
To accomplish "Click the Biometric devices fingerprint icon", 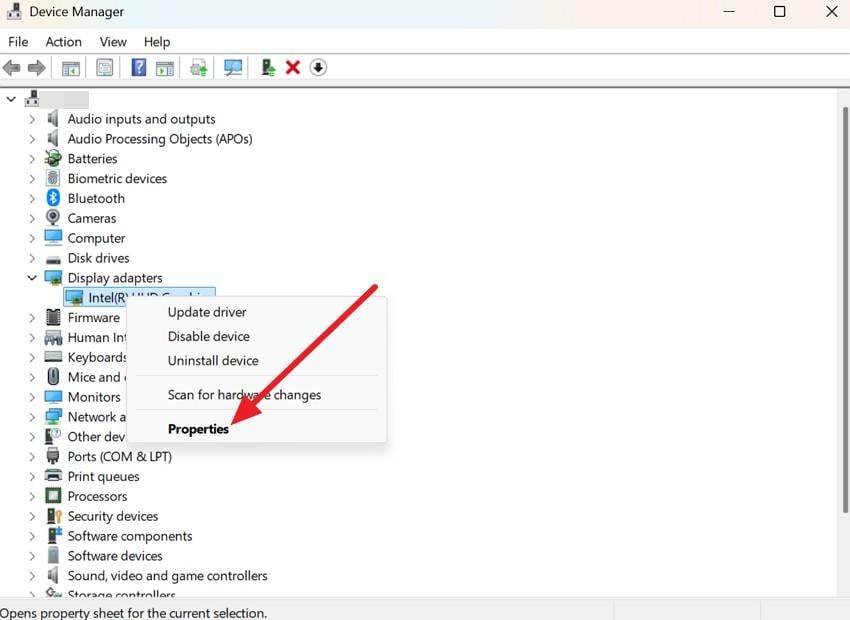I will tap(53, 178).
